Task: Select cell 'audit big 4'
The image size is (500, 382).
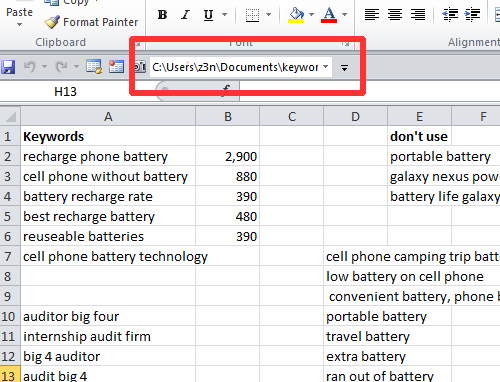Action: coord(108,375)
